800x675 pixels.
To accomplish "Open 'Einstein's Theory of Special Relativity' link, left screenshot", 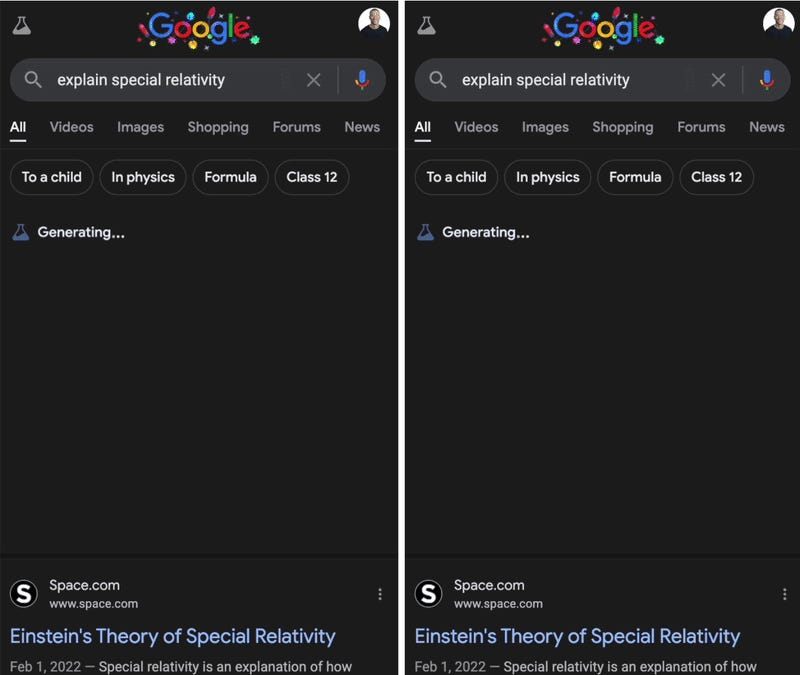I will 172,636.
